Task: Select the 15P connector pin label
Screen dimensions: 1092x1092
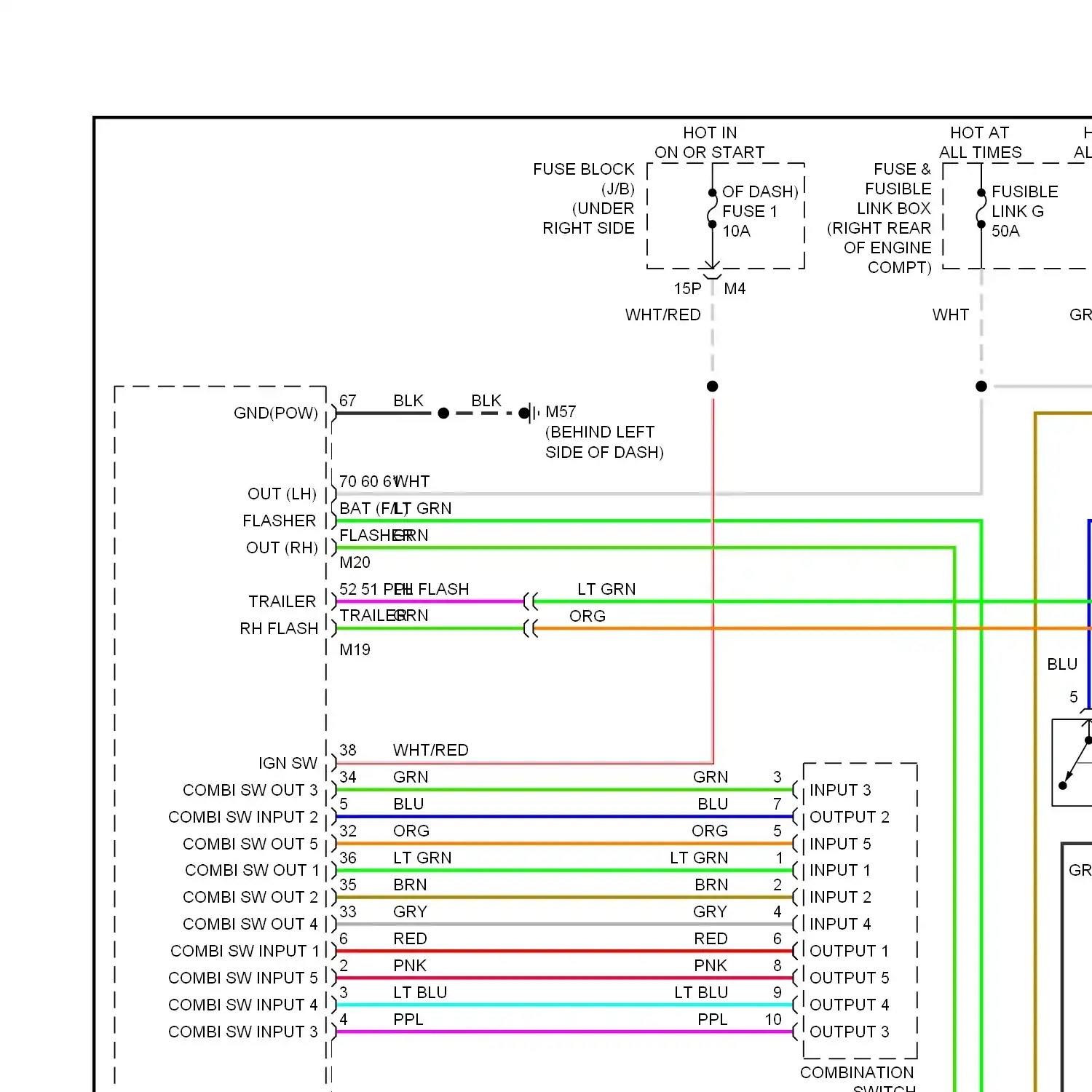Action: tap(687, 289)
